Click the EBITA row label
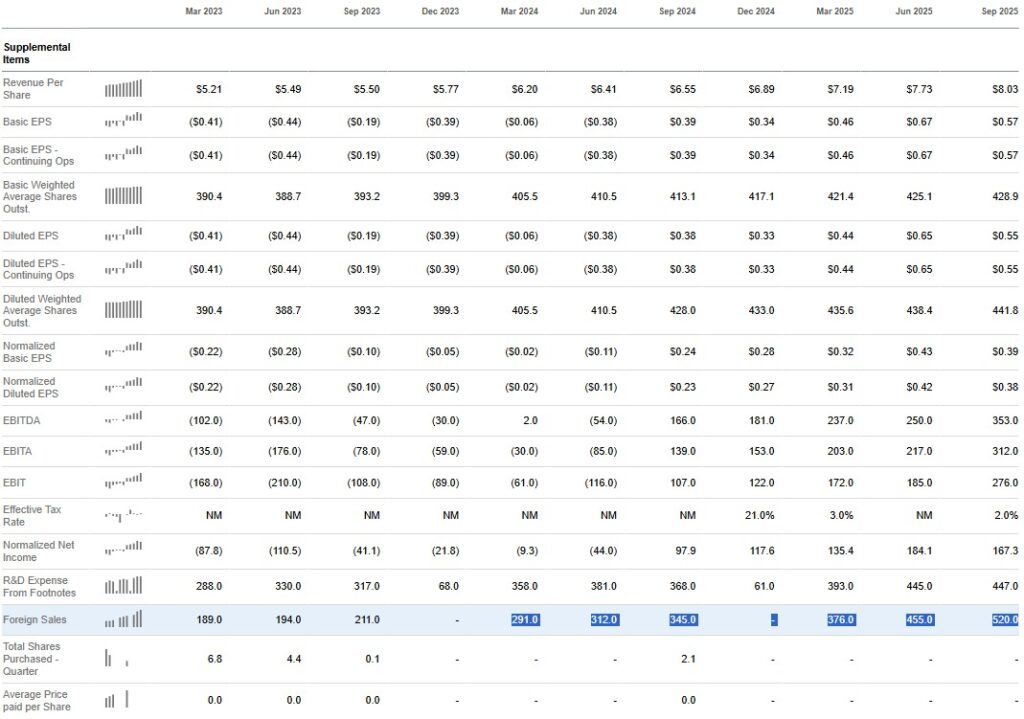Image resolution: width=1024 pixels, height=719 pixels. point(20,452)
